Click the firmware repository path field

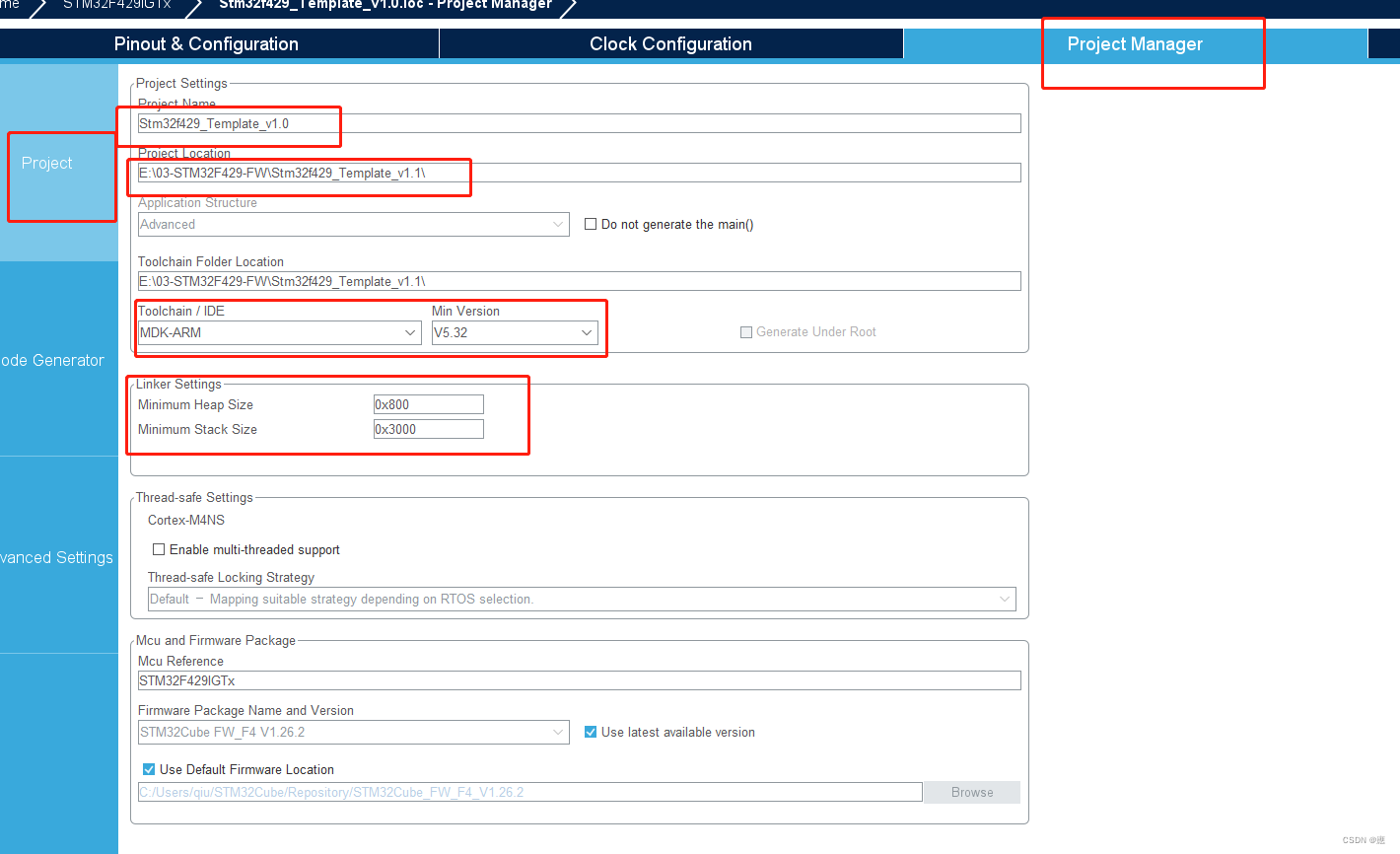coord(530,792)
